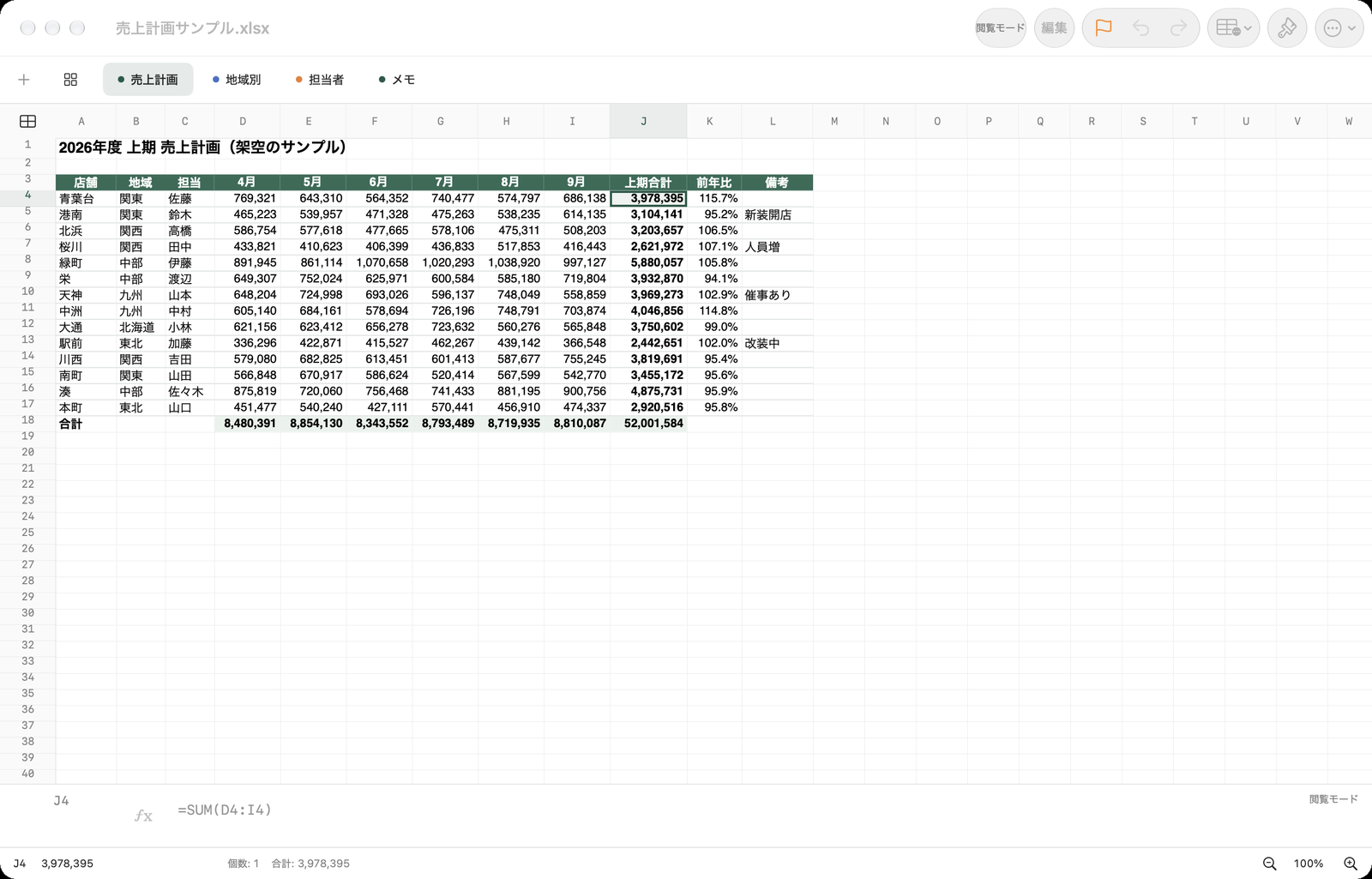
Task: Click the fx function icon
Action: pos(143,816)
